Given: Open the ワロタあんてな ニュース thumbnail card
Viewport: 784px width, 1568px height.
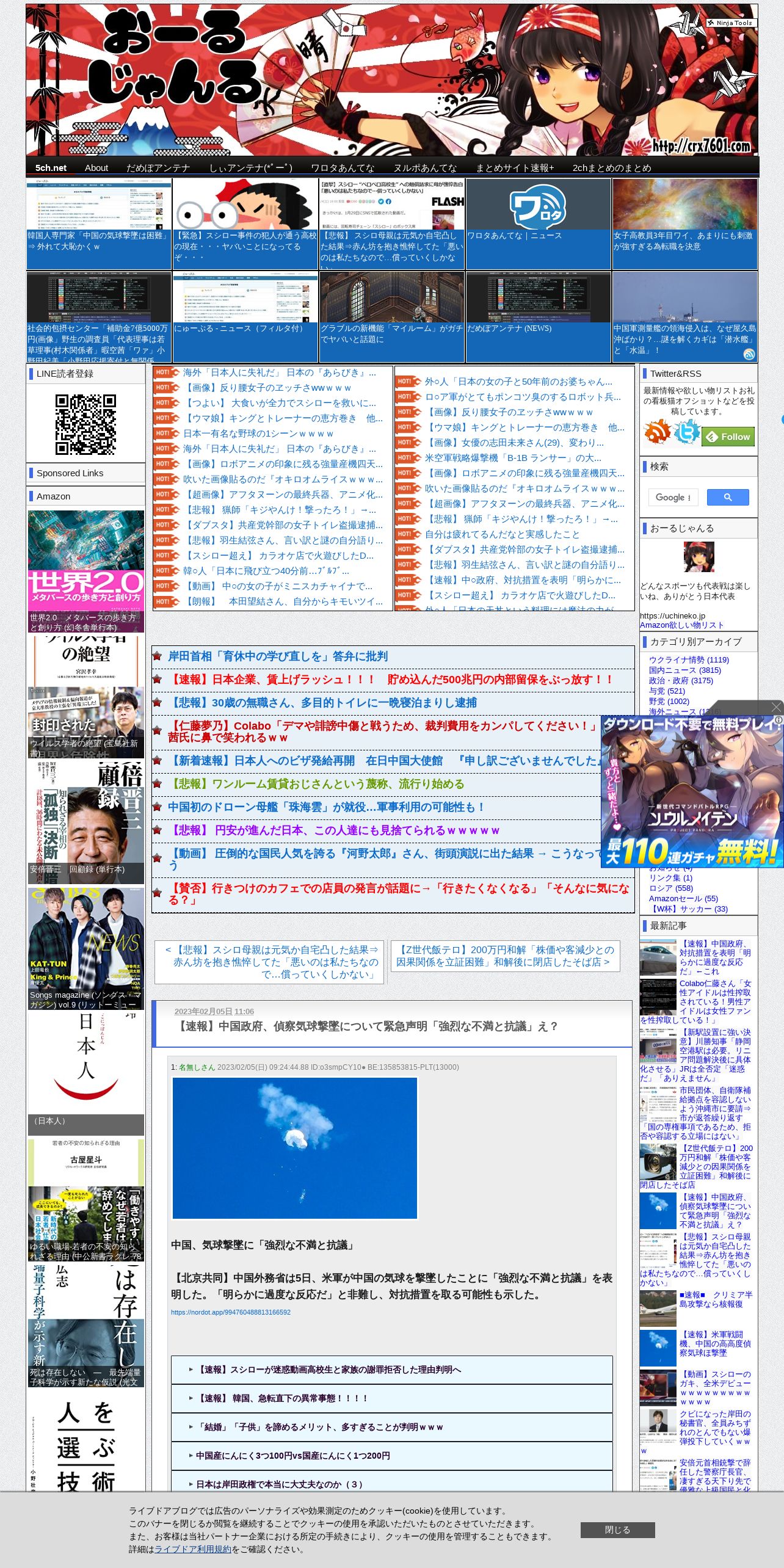Looking at the screenshot, I should pos(538,223).
